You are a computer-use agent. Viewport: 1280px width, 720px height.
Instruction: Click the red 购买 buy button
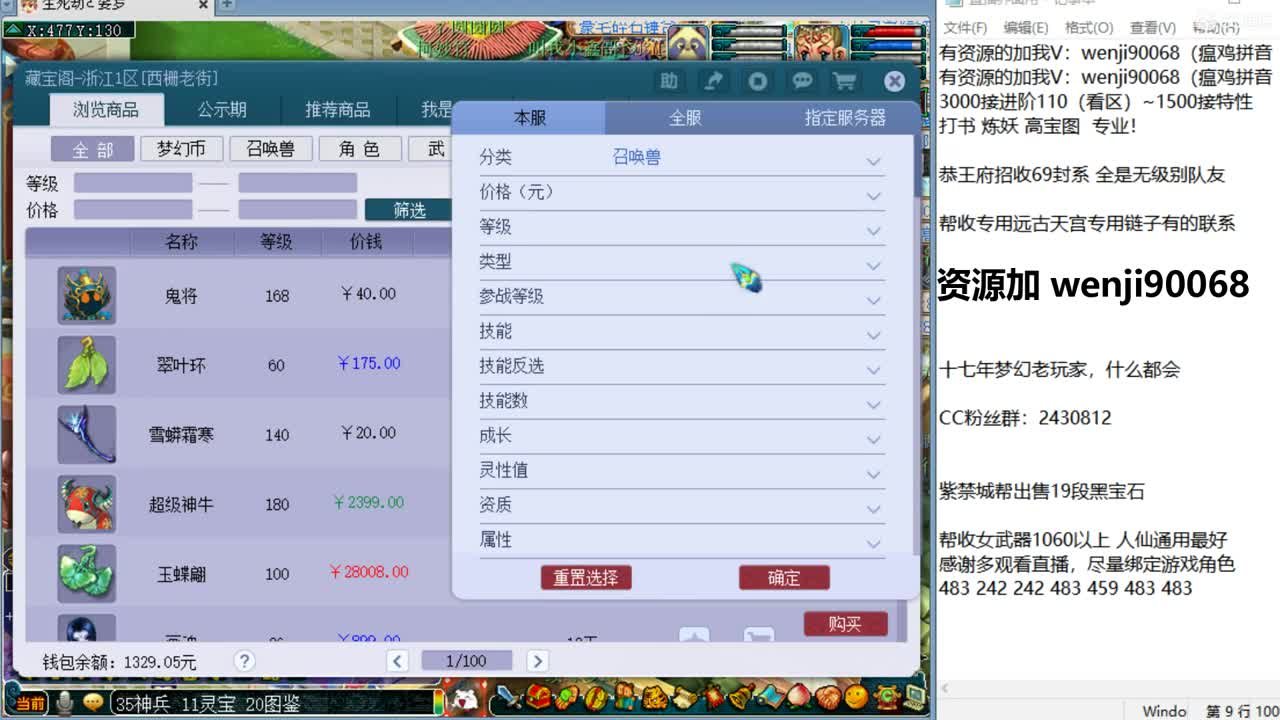coord(845,624)
